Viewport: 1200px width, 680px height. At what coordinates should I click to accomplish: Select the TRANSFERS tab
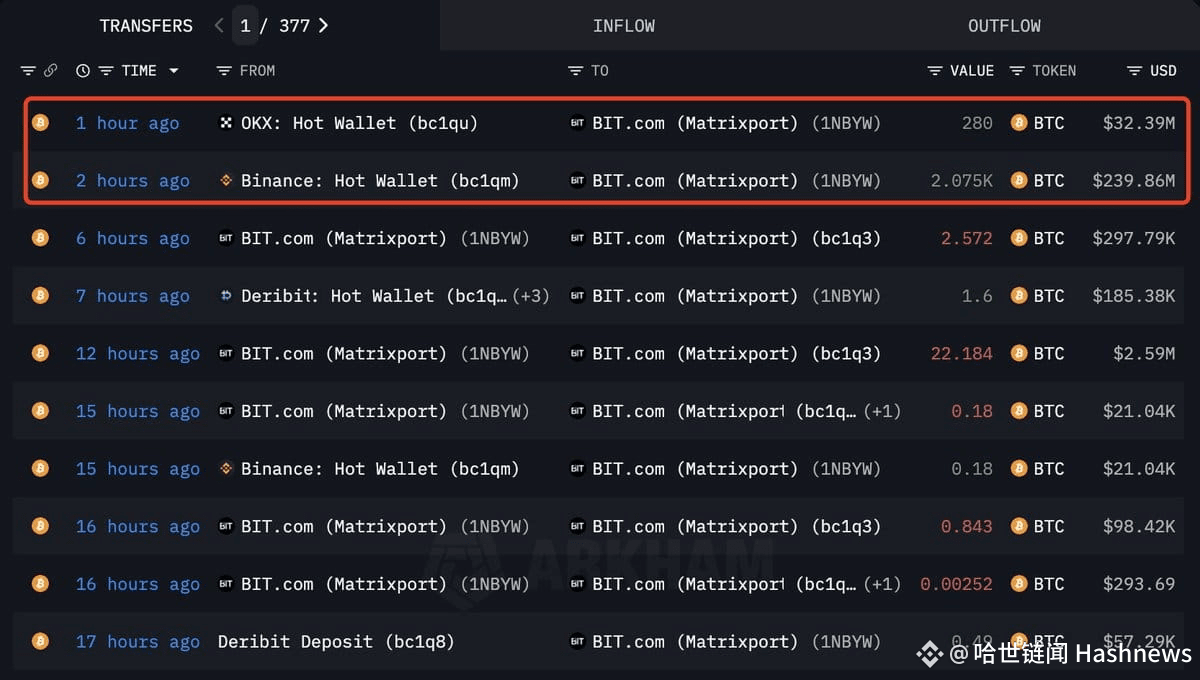(146, 26)
